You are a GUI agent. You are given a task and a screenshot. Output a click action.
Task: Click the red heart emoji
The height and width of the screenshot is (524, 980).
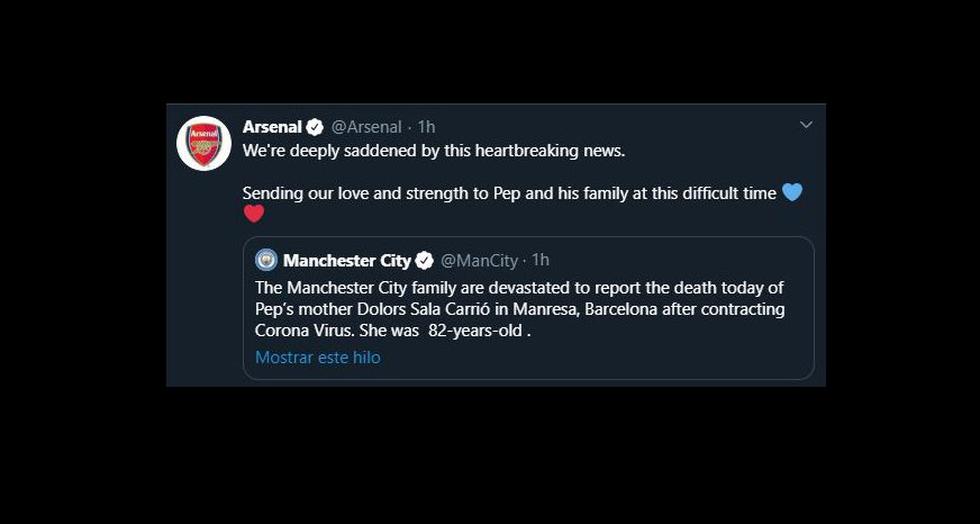(254, 213)
